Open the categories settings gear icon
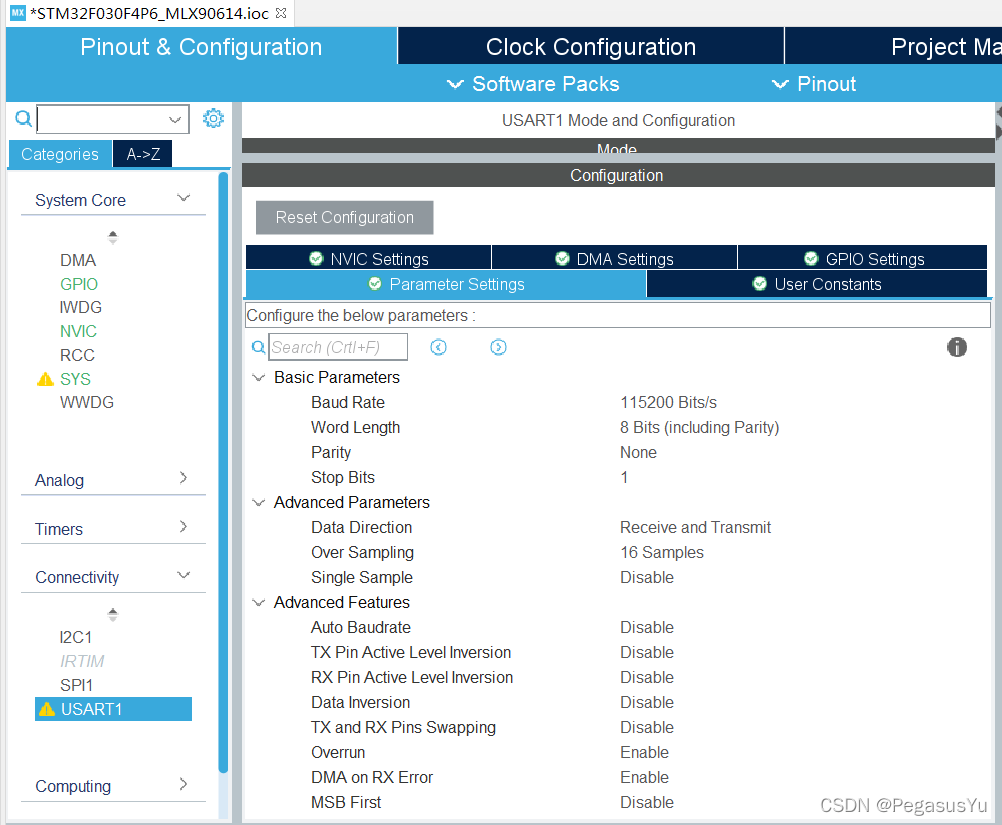 click(213, 118)
